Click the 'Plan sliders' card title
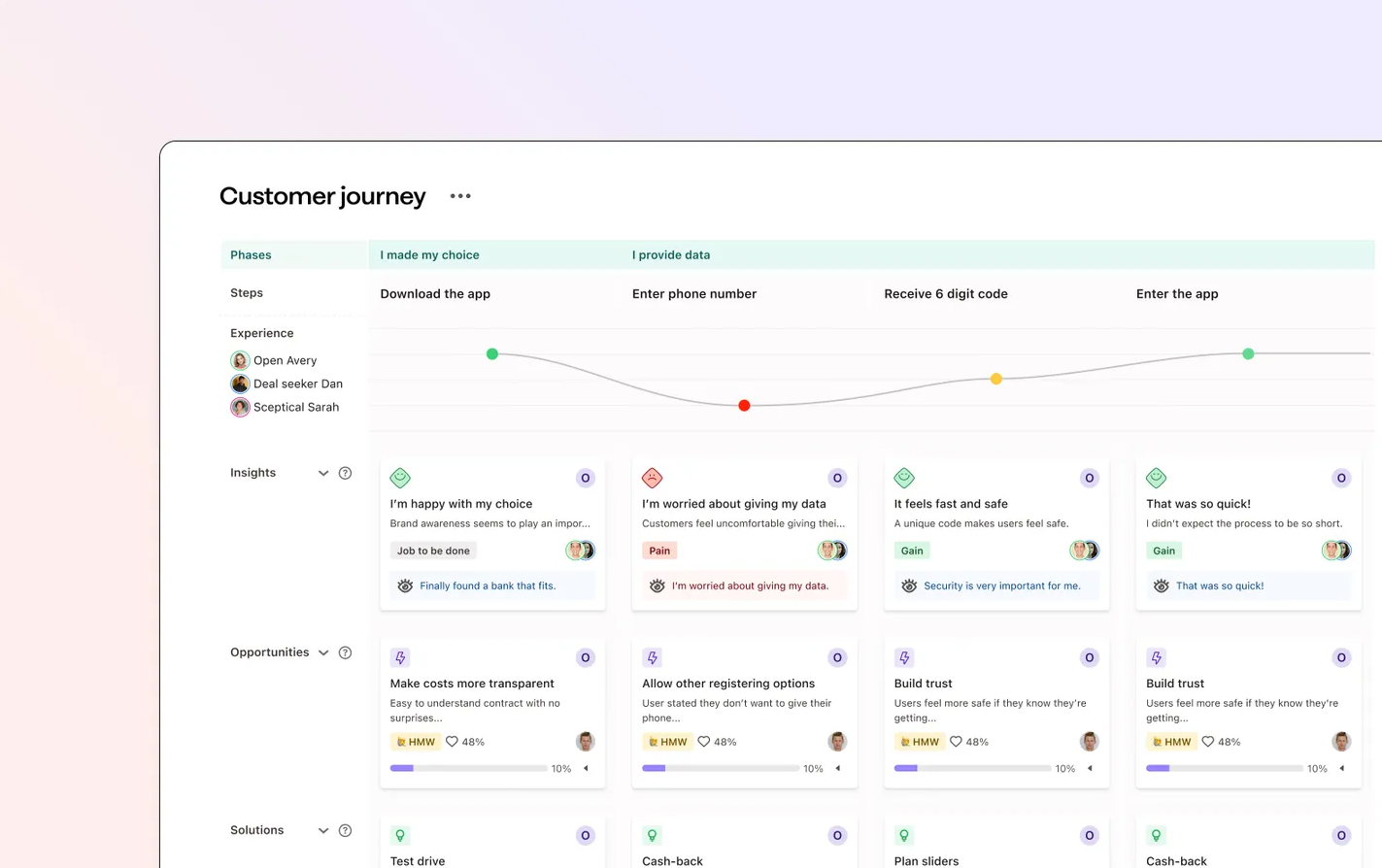Image resolution: width=1382 pixels, height=868 pixels. point(927,861)
